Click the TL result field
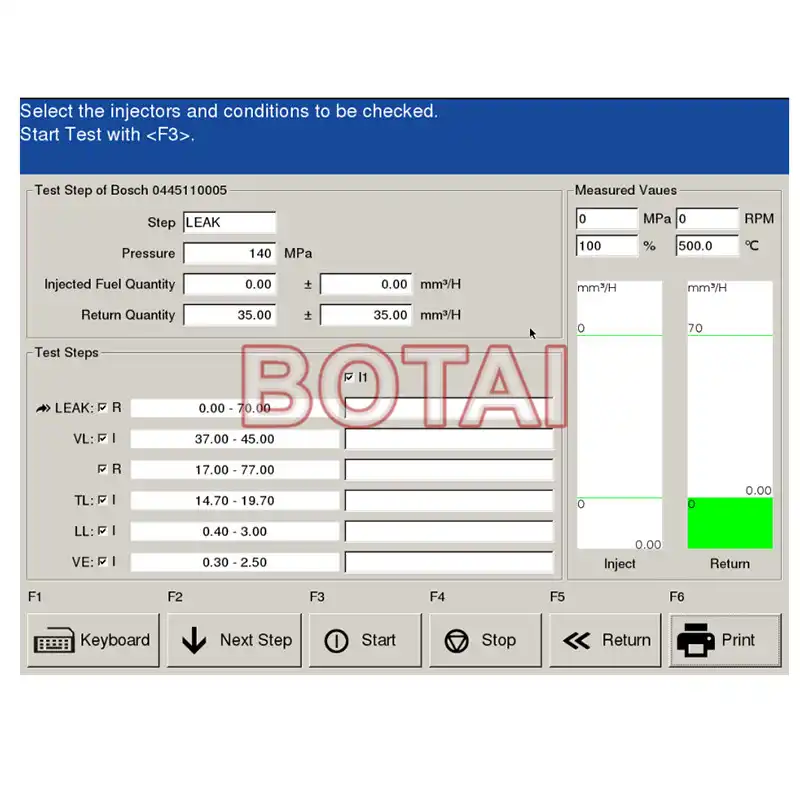Screen dimensions: 800x800 [449, 501]
